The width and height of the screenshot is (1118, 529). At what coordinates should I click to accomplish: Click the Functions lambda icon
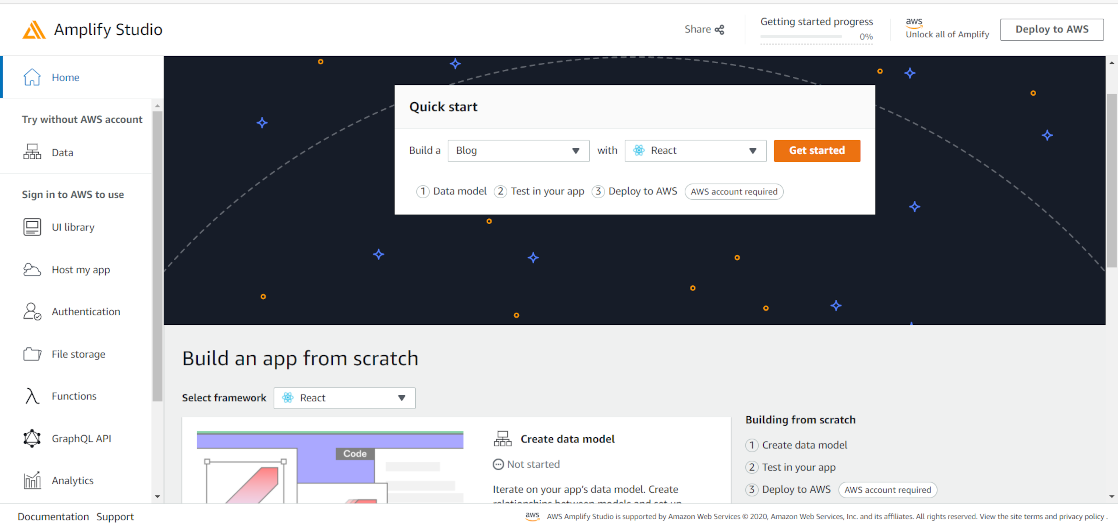[x=32, y=396]
